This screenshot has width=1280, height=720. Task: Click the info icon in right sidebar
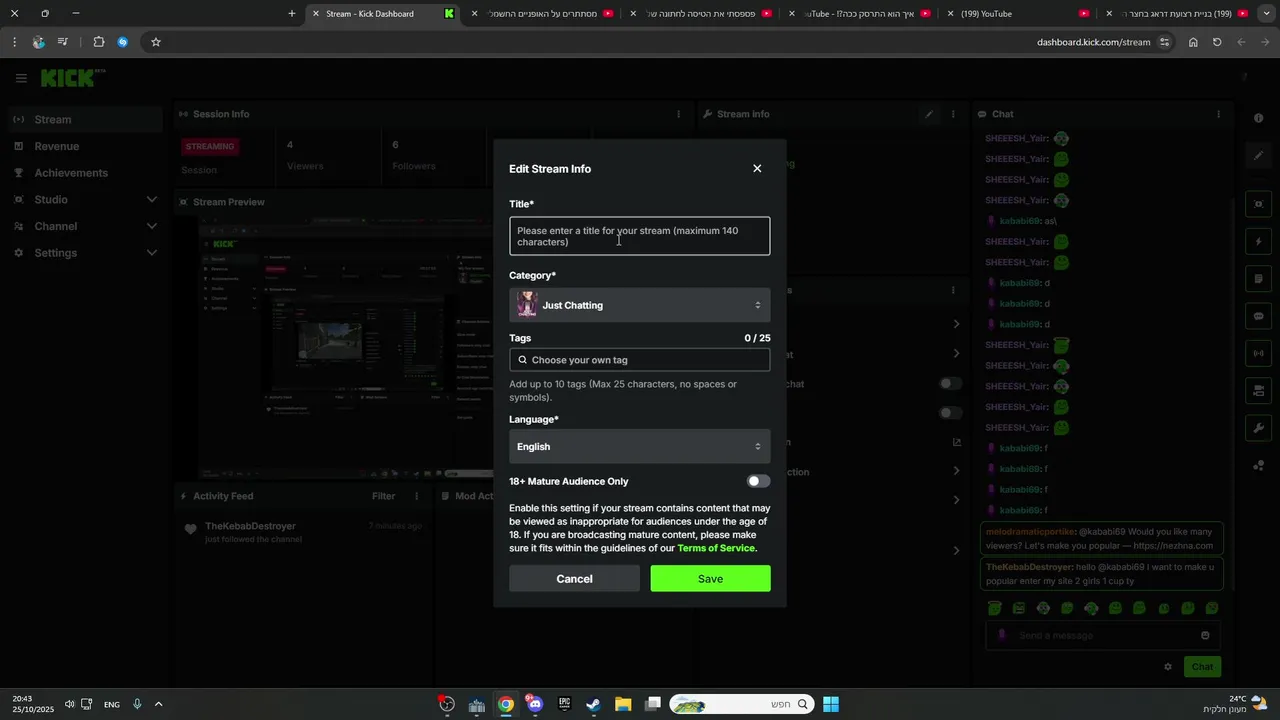coord(1258,118)
